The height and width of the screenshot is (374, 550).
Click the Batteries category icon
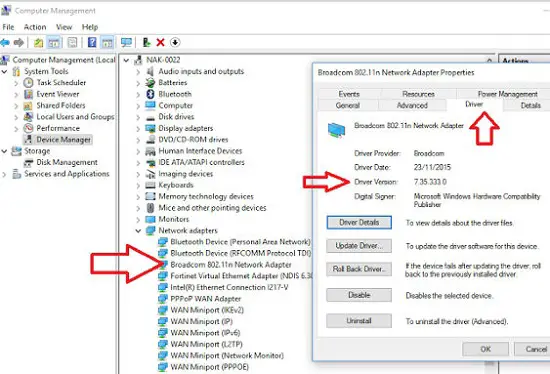[150, 83]
